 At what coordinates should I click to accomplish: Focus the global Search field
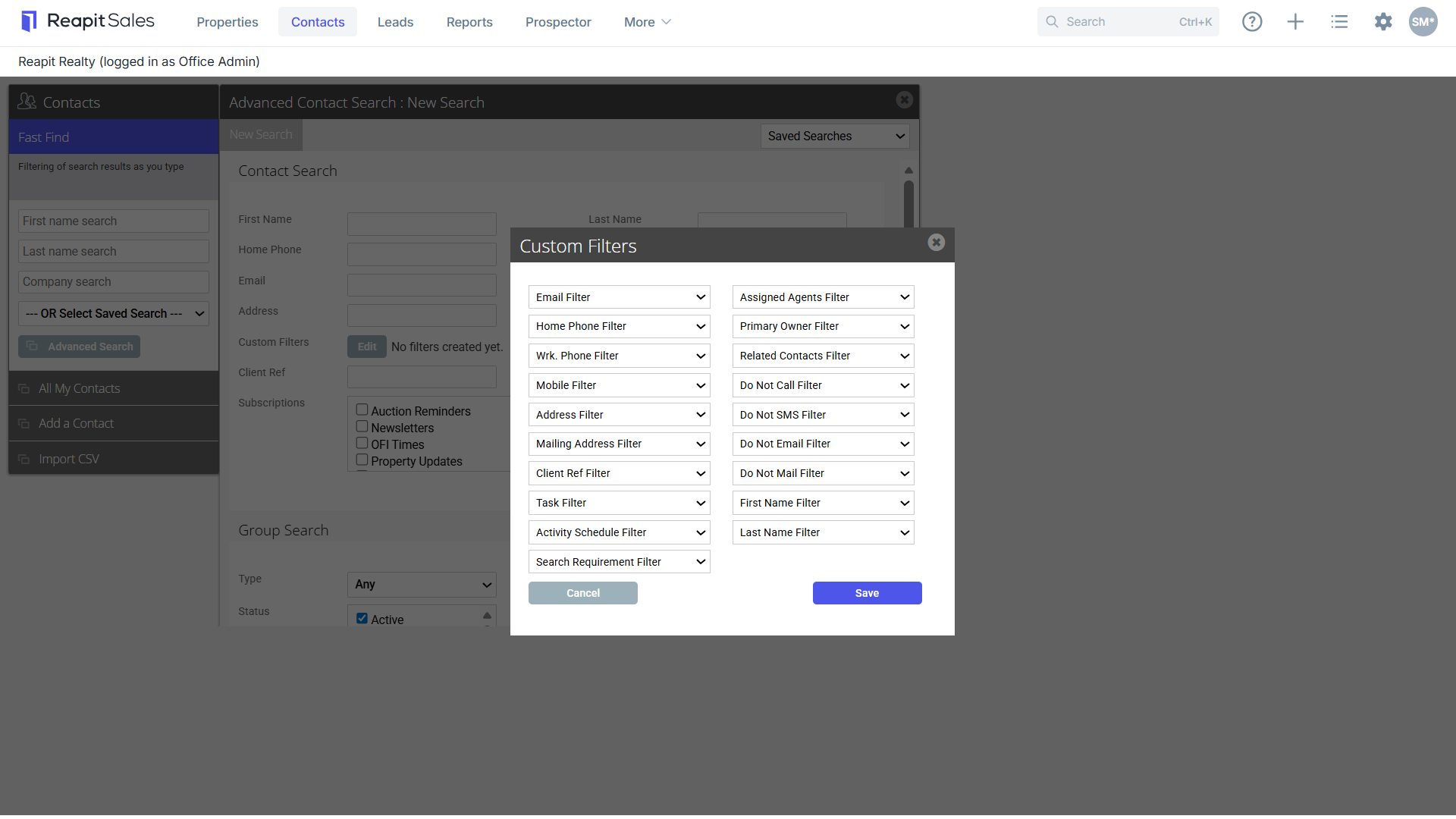point(1128,22)
